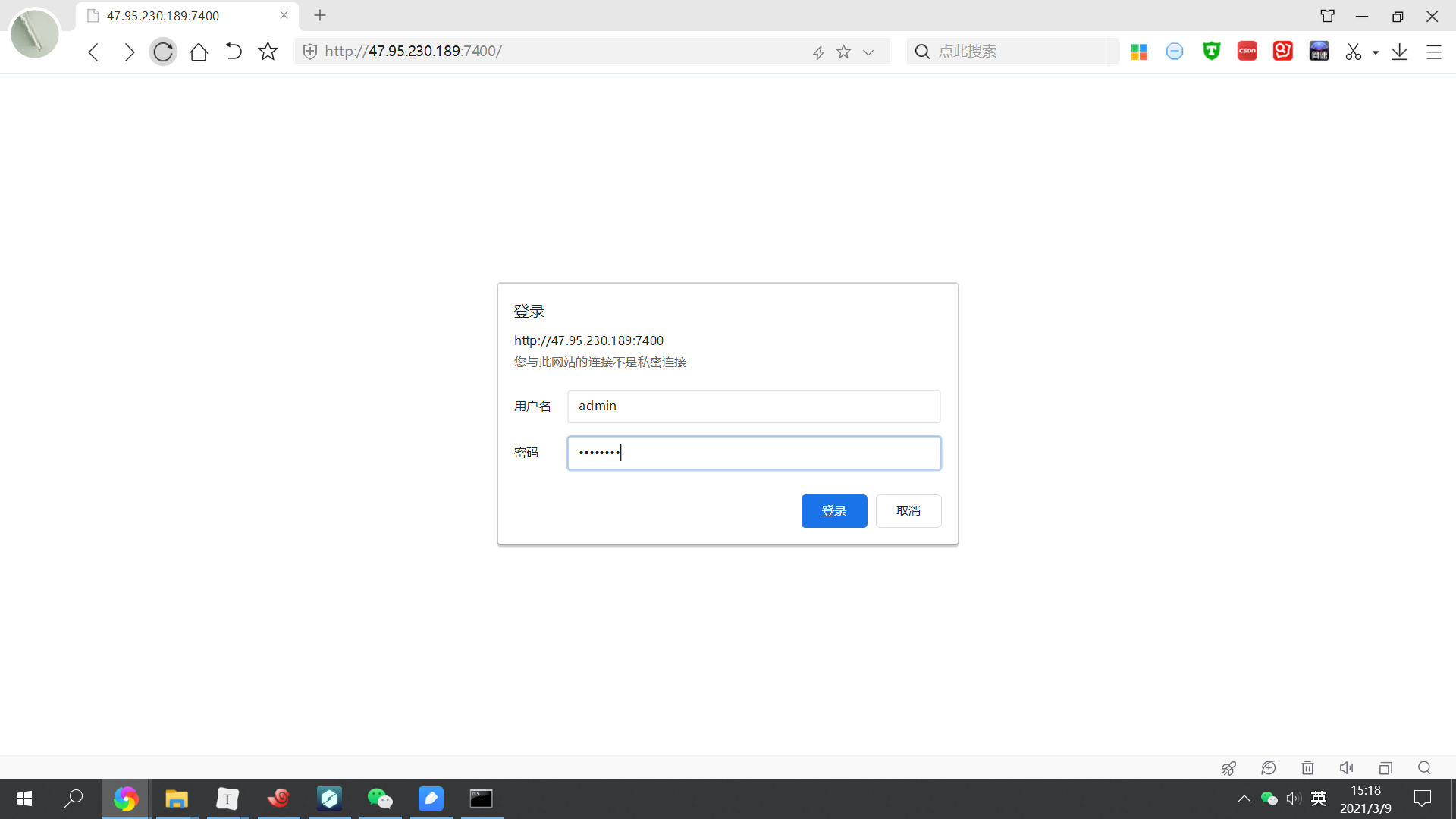Image resolution: width=1456 pixels, height=819 pixels.
Task: Mute sound using the volume icon
Action: [x=1347, y=768]
